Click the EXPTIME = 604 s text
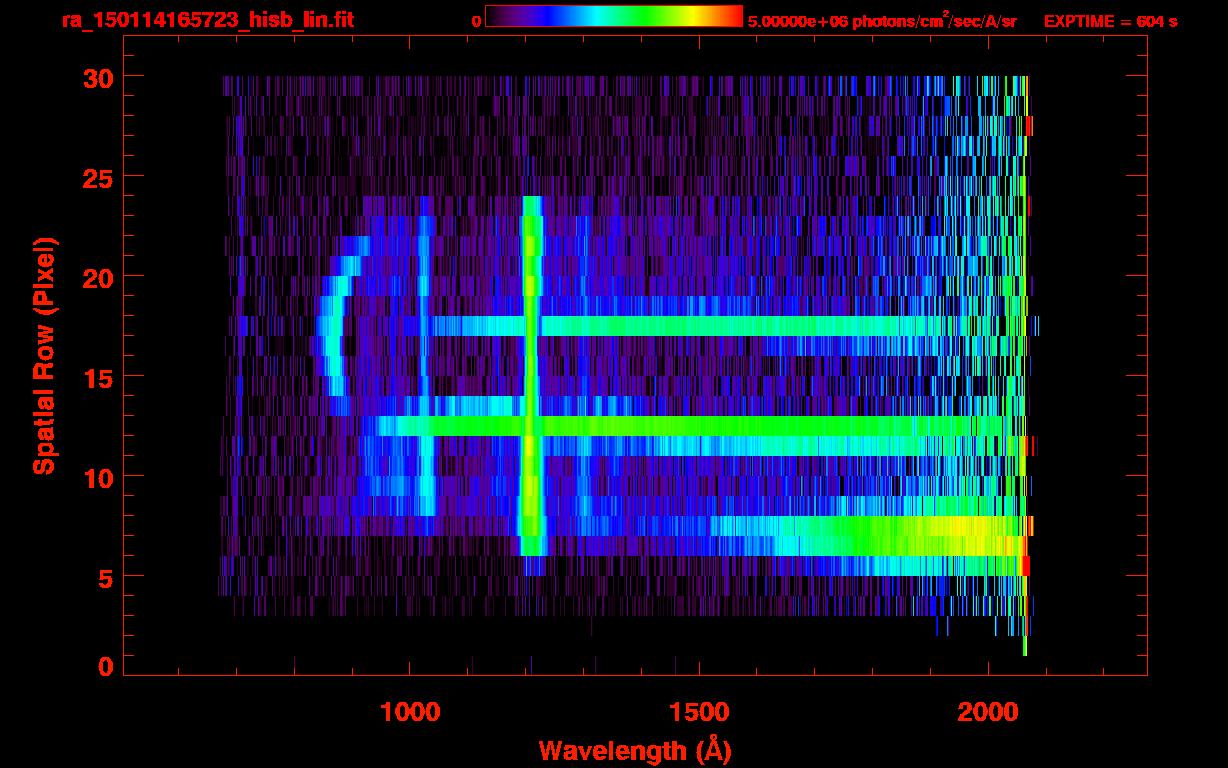 (x=1110, y=21)
